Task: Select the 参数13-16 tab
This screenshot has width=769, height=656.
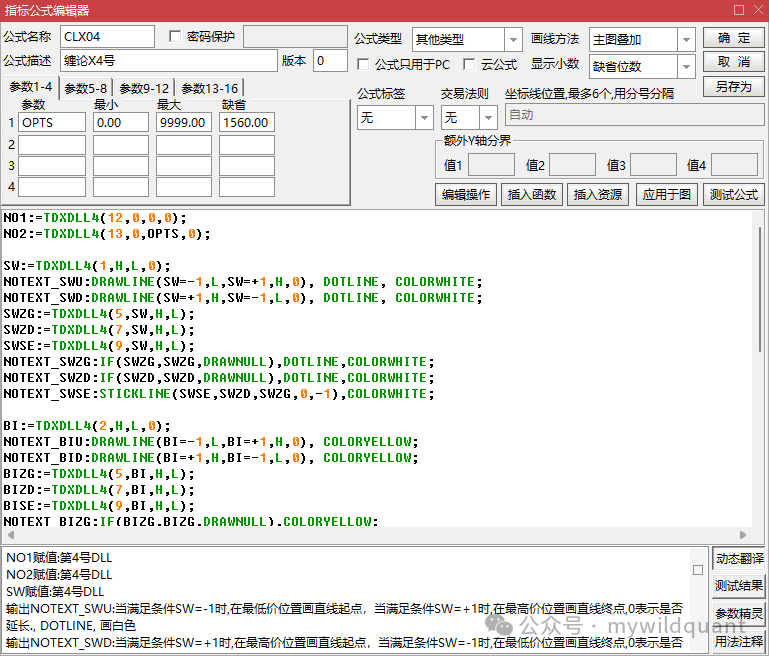Action: (x=209, y=89)
